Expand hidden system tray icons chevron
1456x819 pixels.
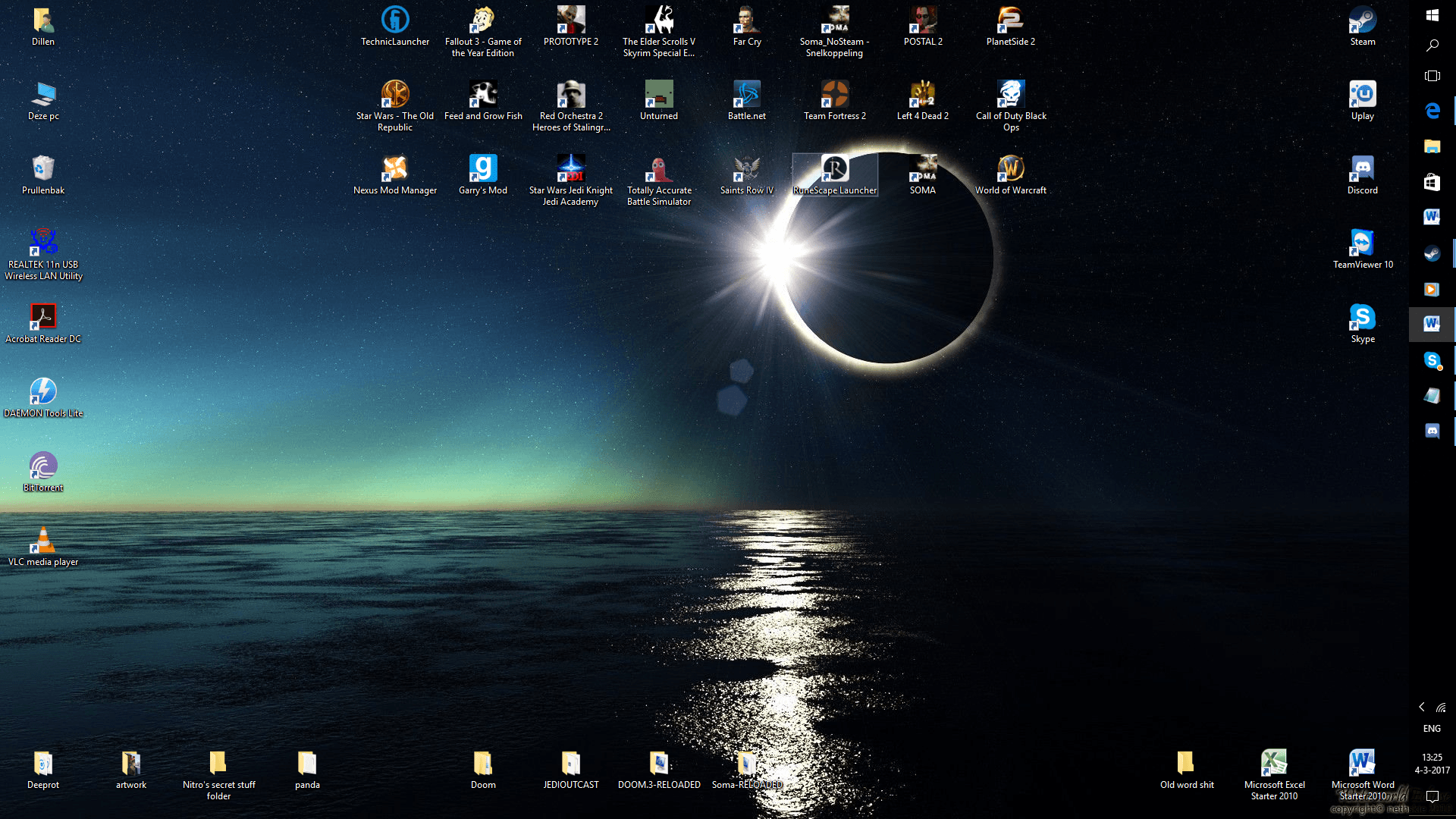click(x=1422, y=707)
